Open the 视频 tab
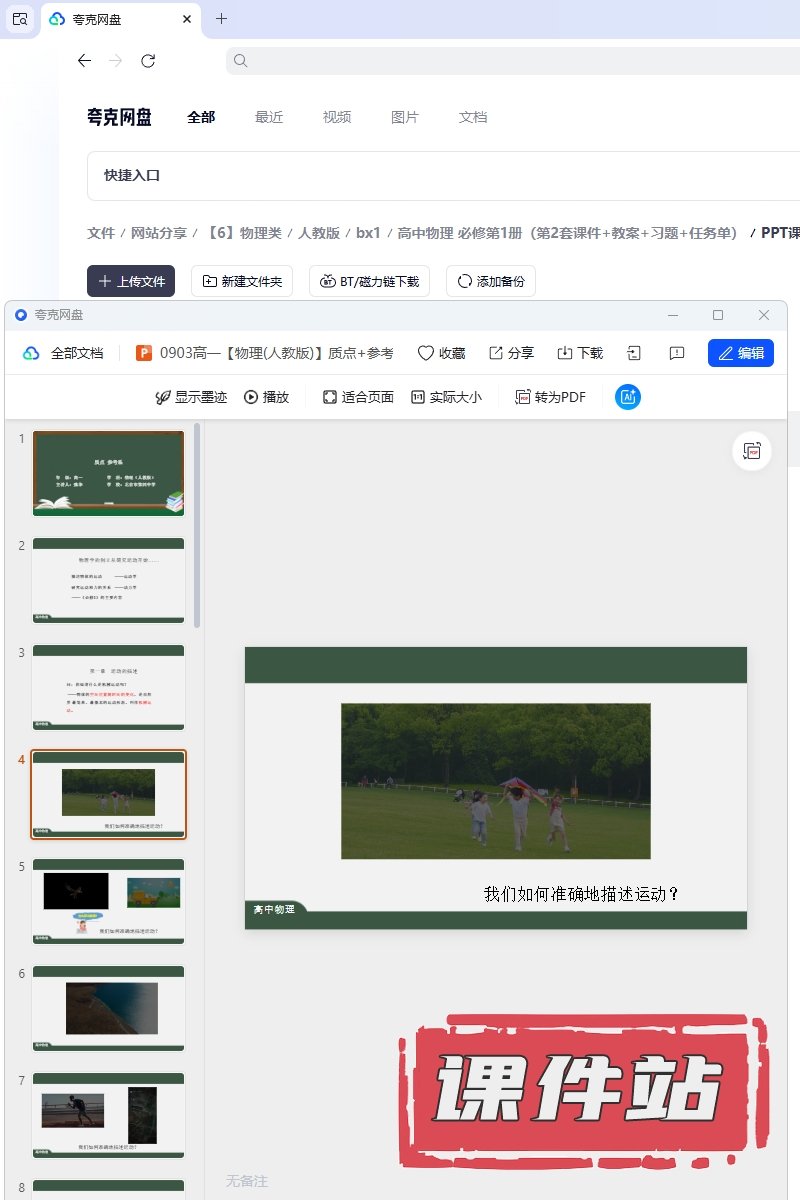 tap(337, 117)
